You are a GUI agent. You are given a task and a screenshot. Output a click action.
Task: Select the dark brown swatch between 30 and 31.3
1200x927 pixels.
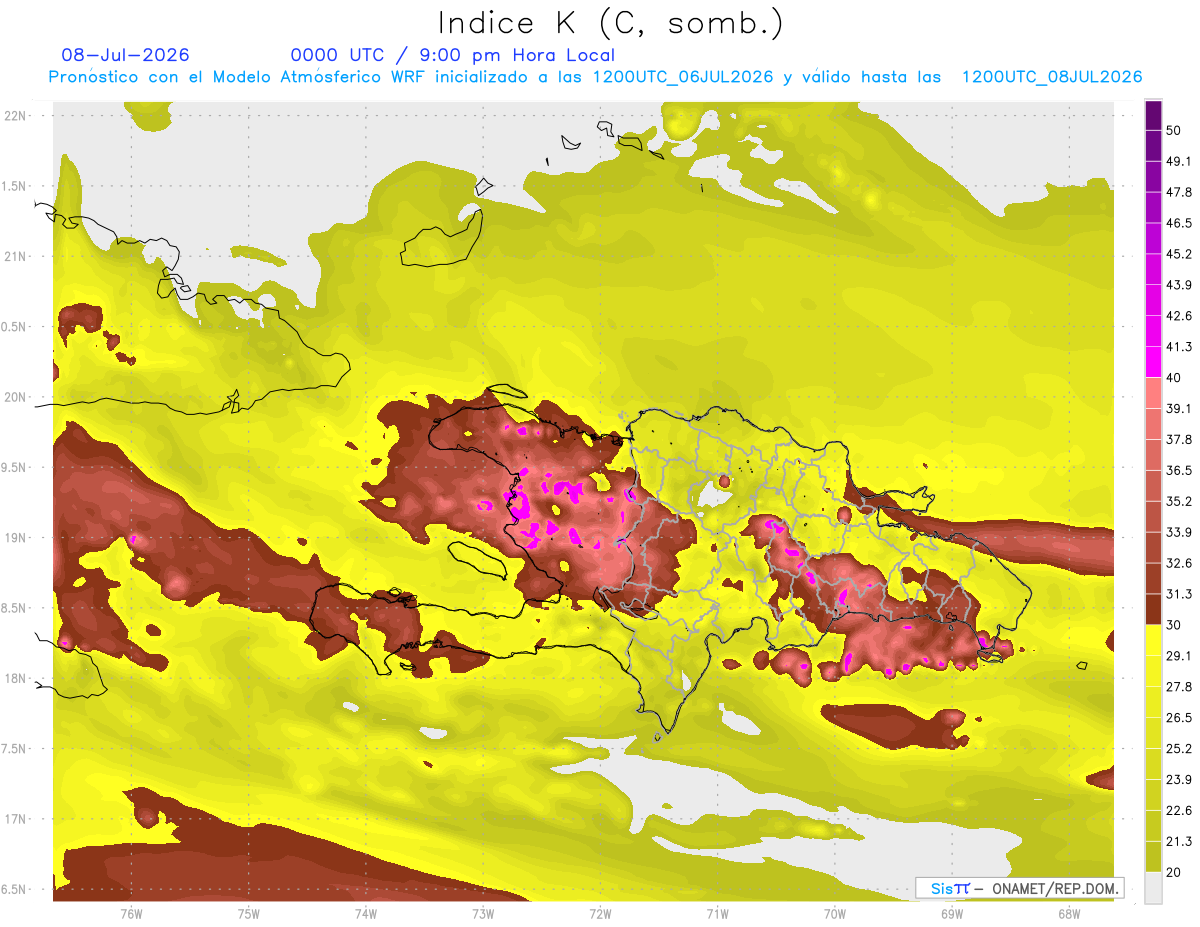(1153, 609)
